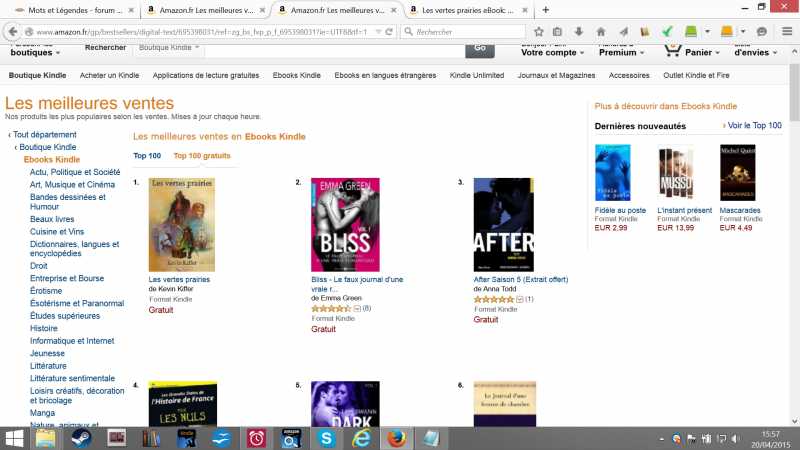Expand the Votre compte dropdown
800x450 pixels.
[x=552, y=52]
